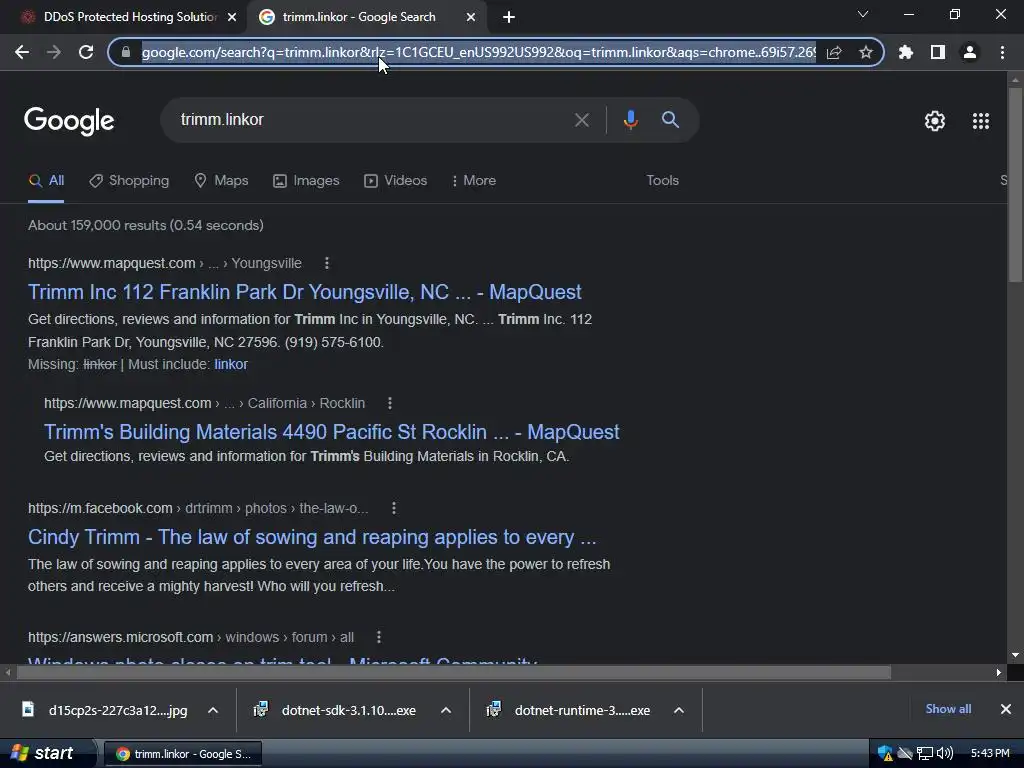The width and height of the screenshot is (1024, 768).
Task: Go to Google homepage via logo
Action: (69, 121)
